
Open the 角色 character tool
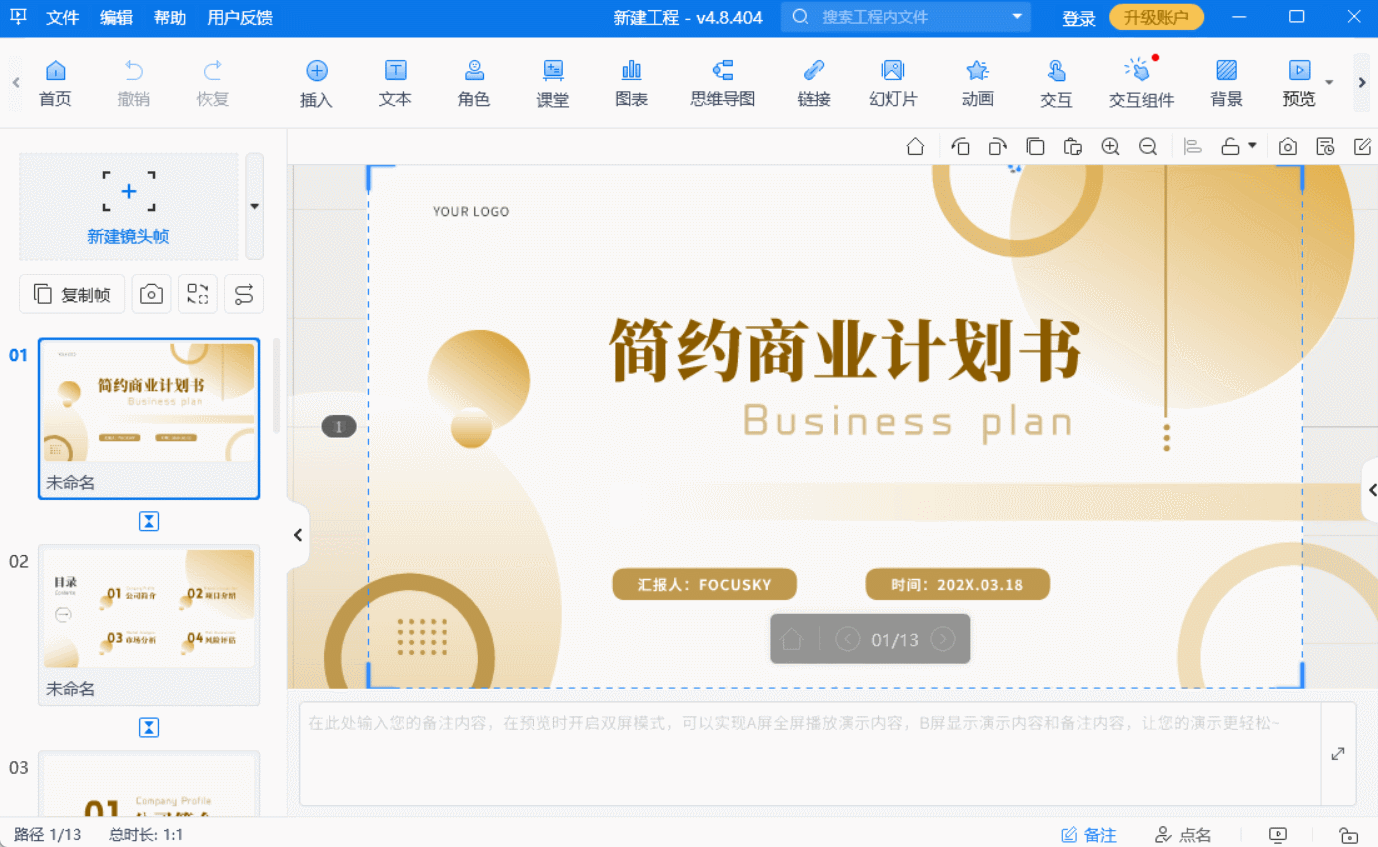click(x=473, y=83)
